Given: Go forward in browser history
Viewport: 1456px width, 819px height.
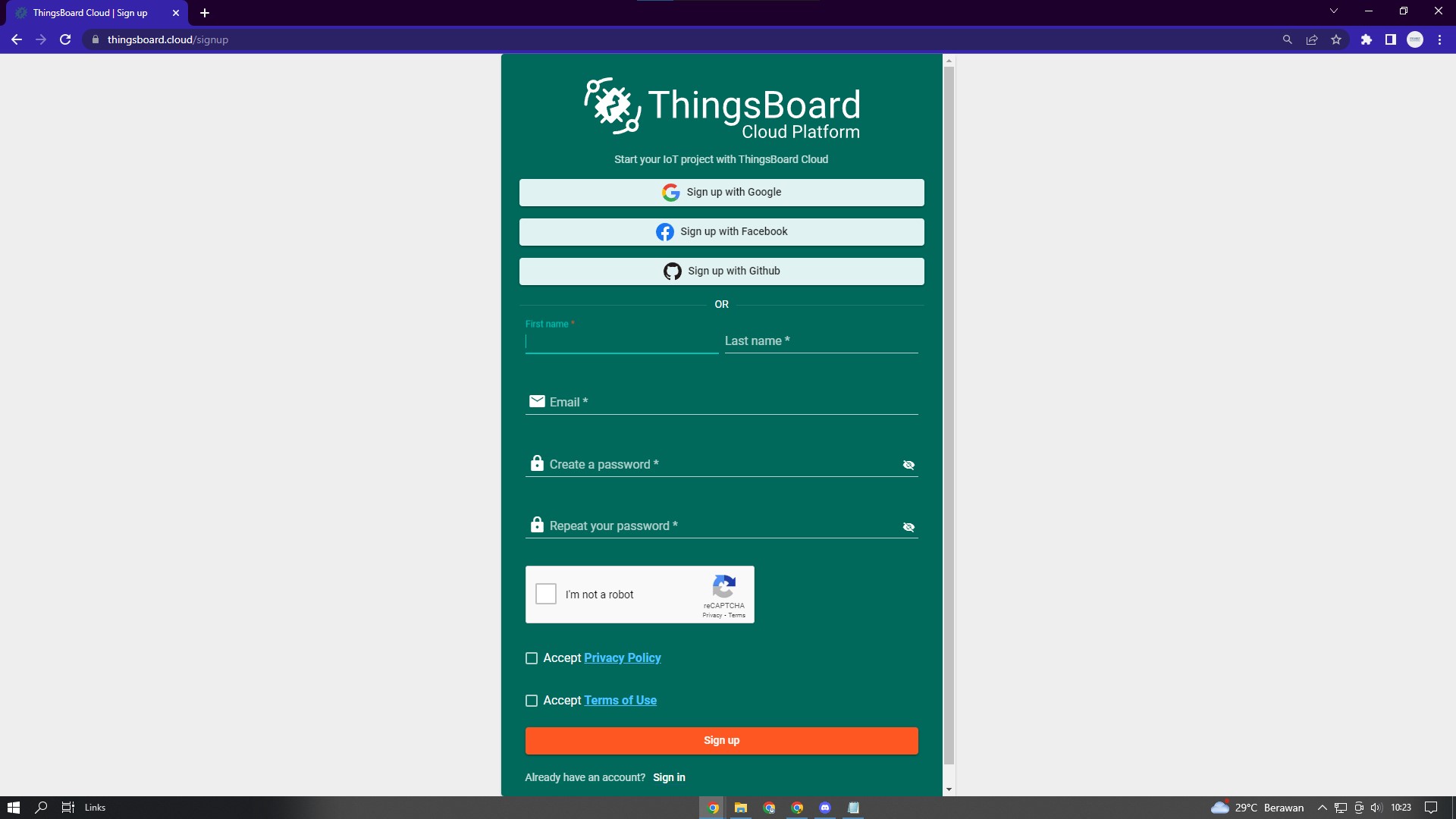Looking at the screenshot, I should pos(41,39).
